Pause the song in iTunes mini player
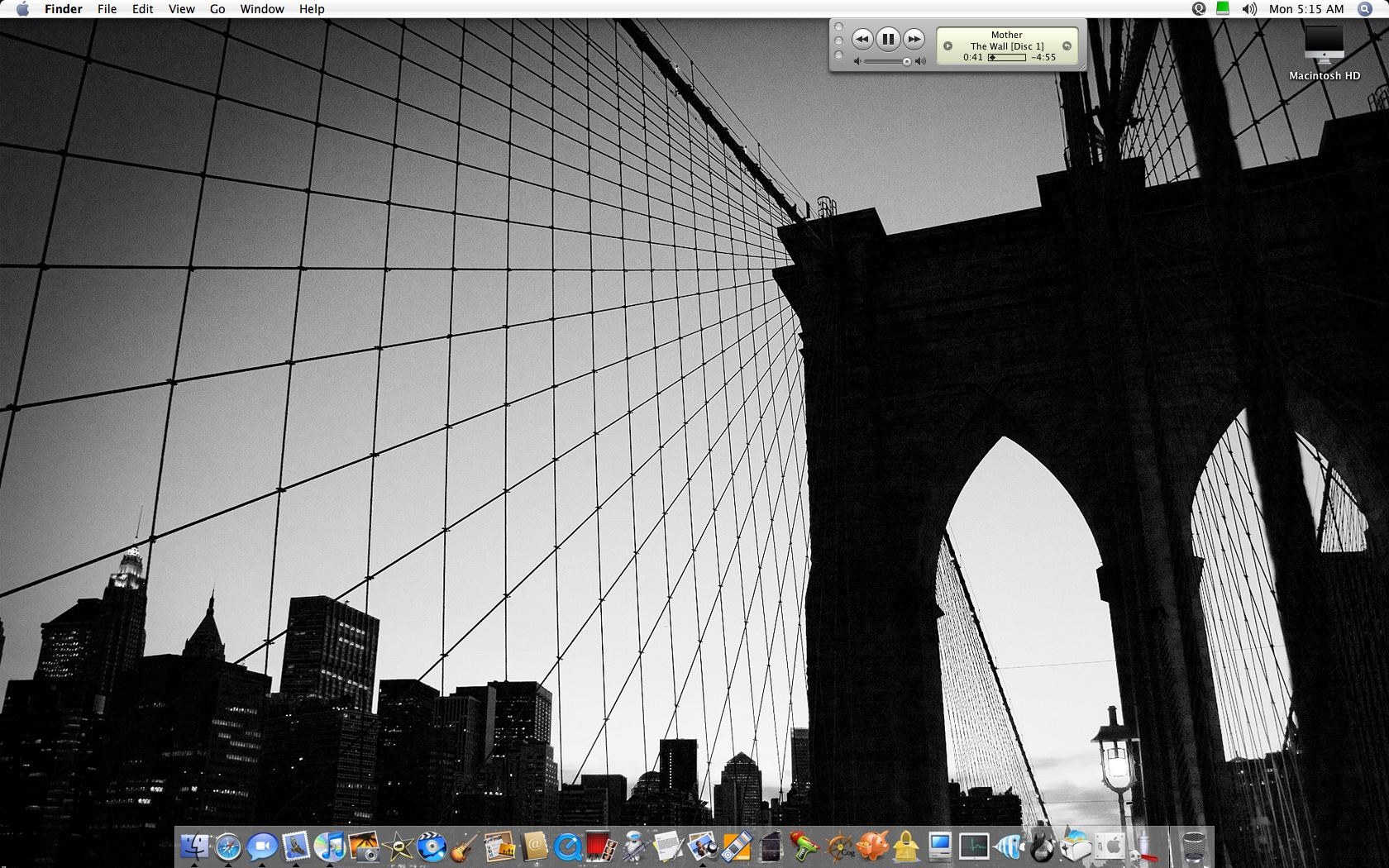 coord(888,39)
